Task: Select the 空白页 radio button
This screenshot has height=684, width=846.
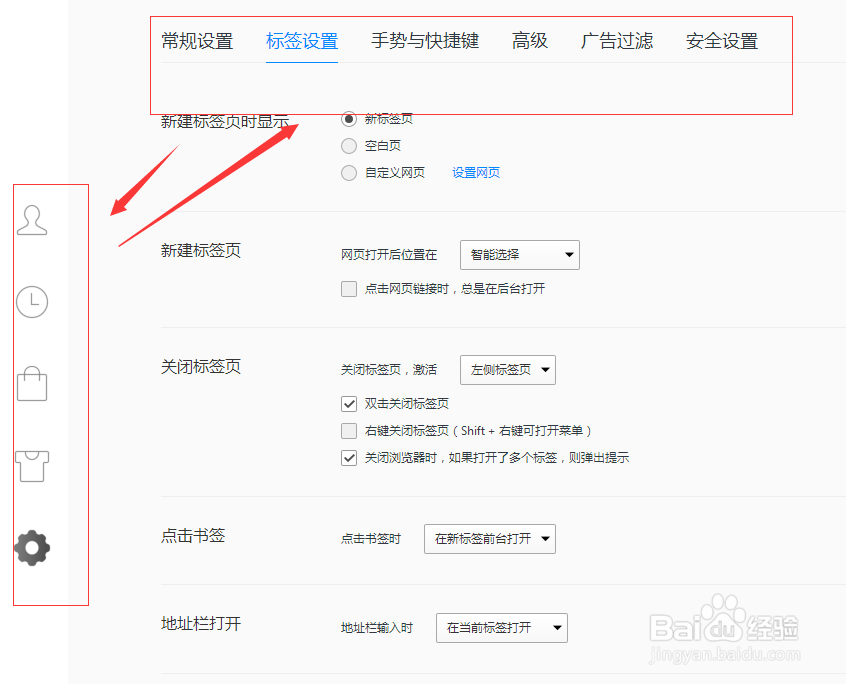Action: point(348,145)
